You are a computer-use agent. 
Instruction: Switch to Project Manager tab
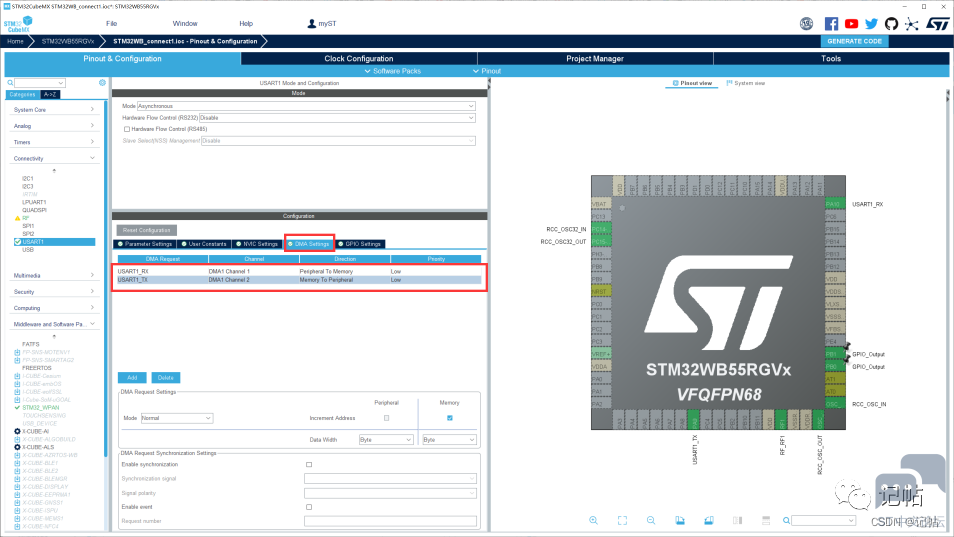coord(595,59)
